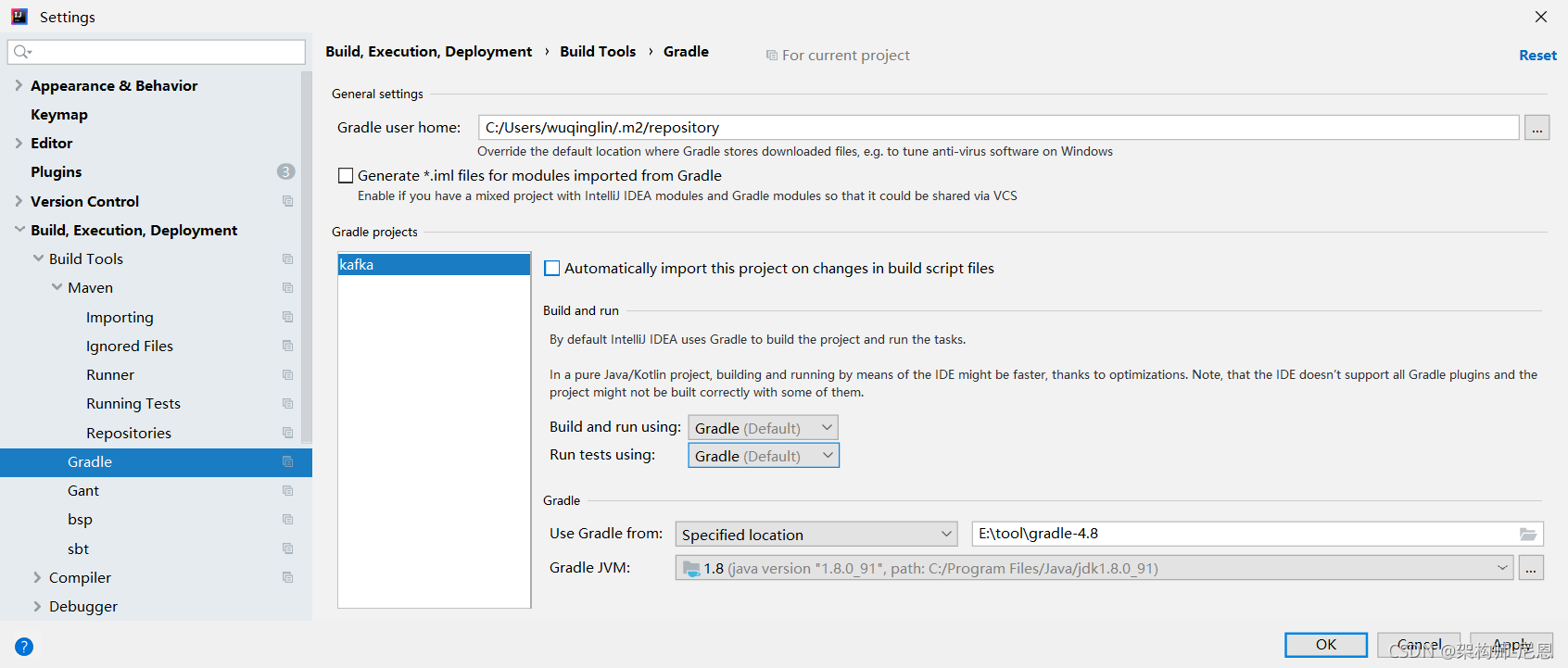Screen dimensions: 1568x668
Task: Select Repositories under Maven
Action: tap(129, 433)
